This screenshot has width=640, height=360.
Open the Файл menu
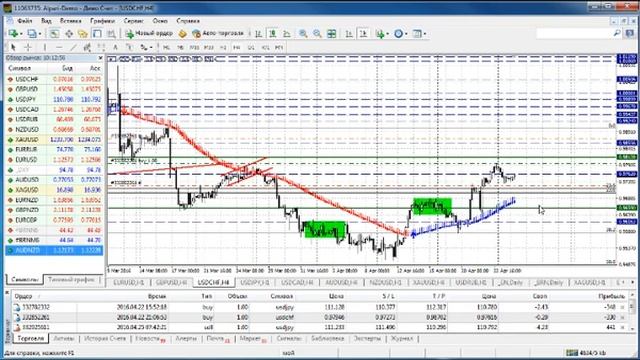24,21
